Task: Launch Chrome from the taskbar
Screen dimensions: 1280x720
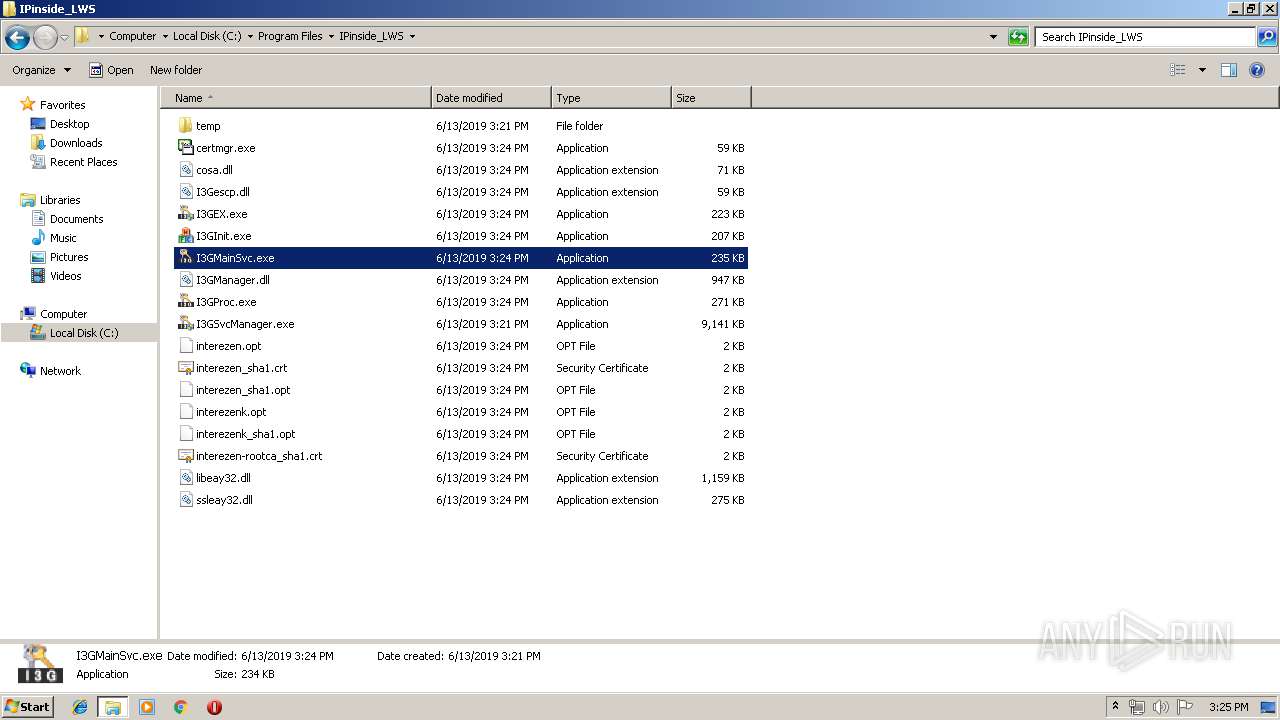Action: click(x=181, y=707)
